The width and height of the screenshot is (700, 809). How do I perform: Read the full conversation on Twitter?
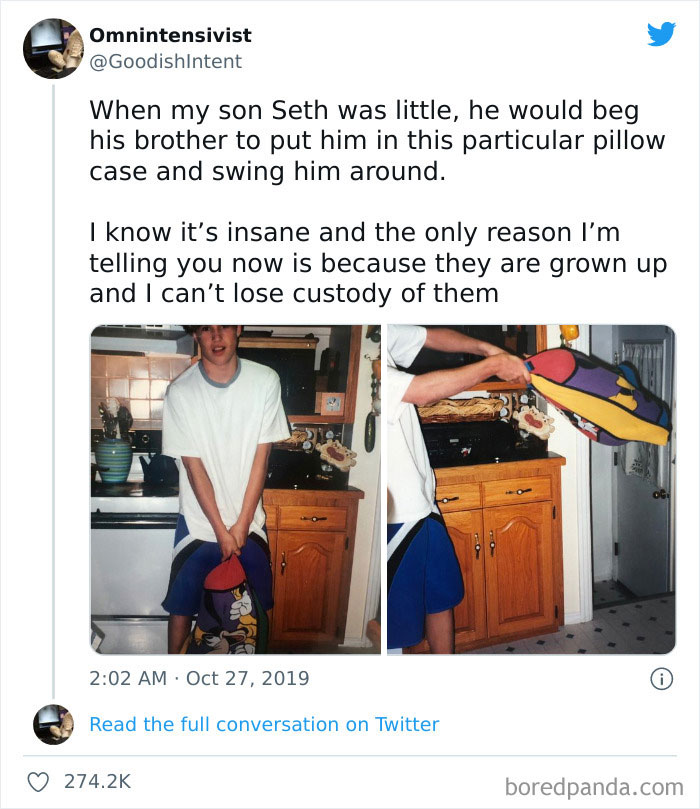pos(264,724)
